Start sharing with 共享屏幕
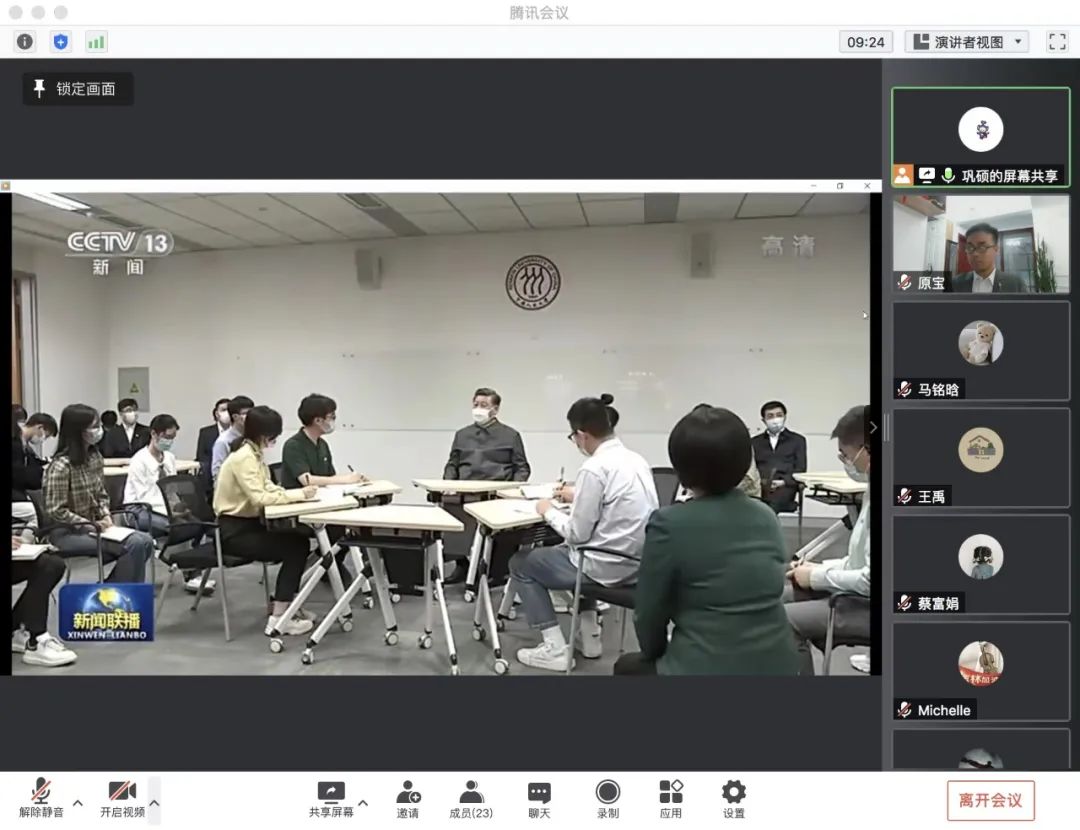This screenshot has height=830, width=1080. pyautogui.click(x=331, y=799)
